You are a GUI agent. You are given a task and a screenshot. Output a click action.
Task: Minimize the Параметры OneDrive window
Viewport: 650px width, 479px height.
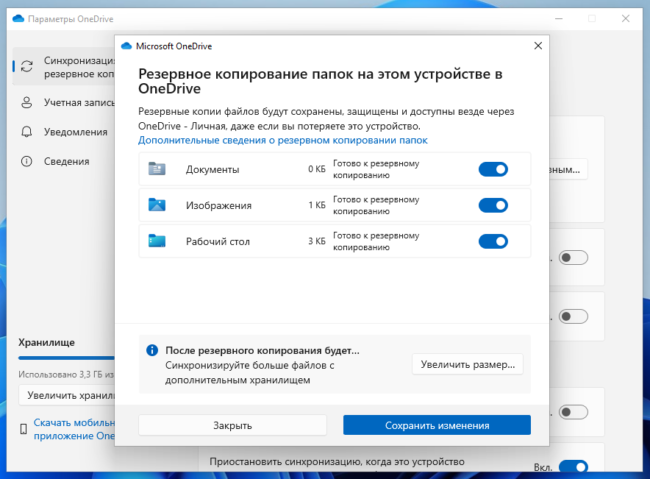coord(559,19)
